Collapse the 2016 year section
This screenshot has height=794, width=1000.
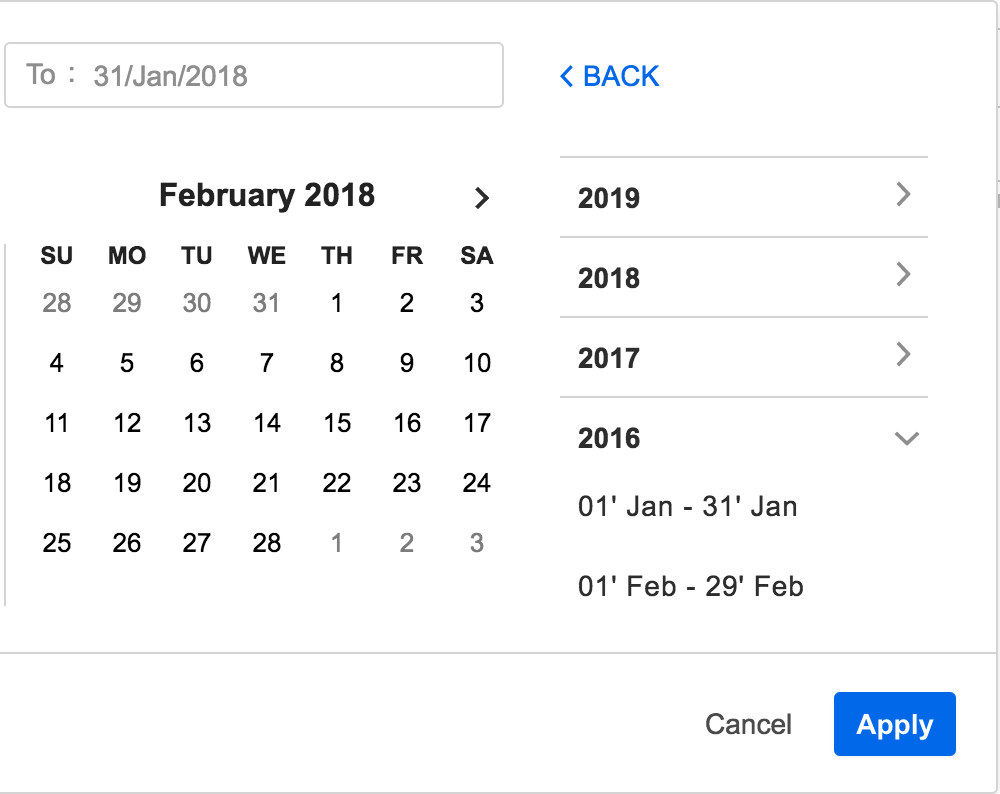(743, 438)
